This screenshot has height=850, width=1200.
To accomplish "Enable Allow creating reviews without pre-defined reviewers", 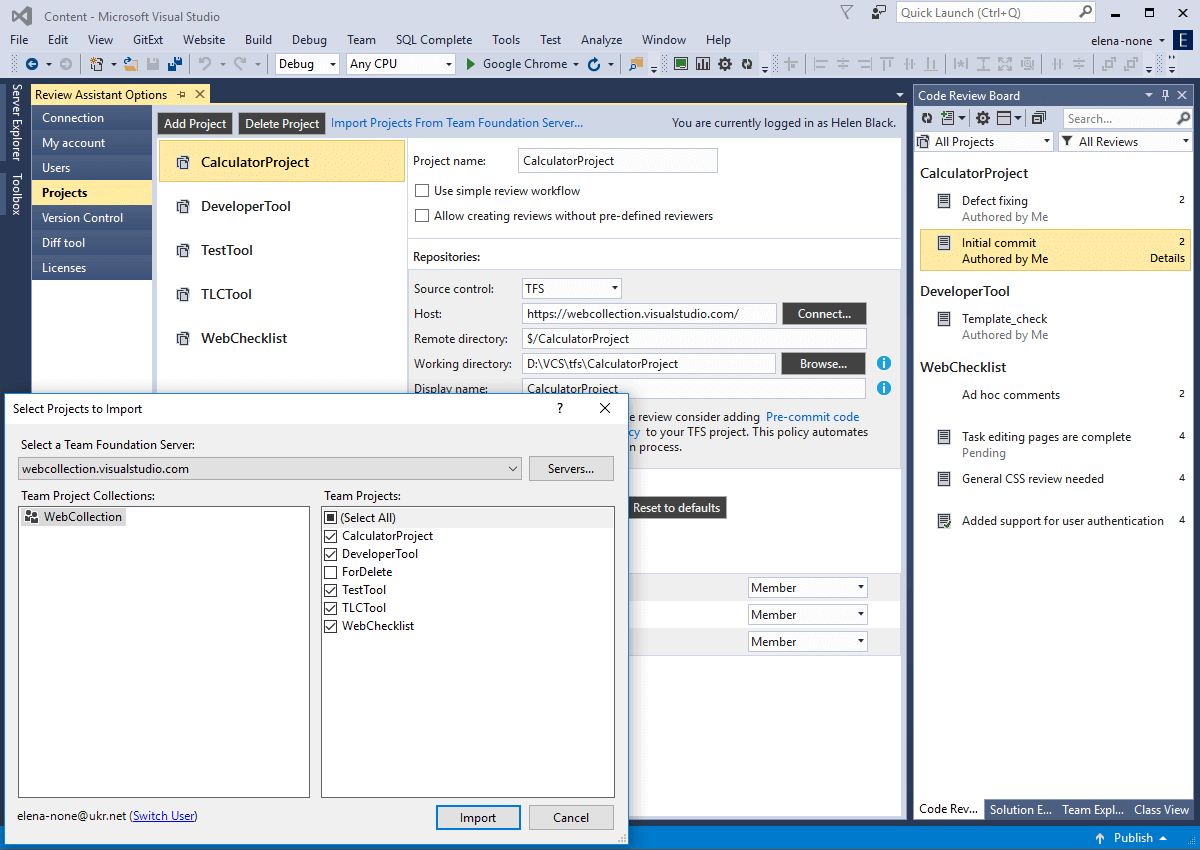I will pos(422,216).
